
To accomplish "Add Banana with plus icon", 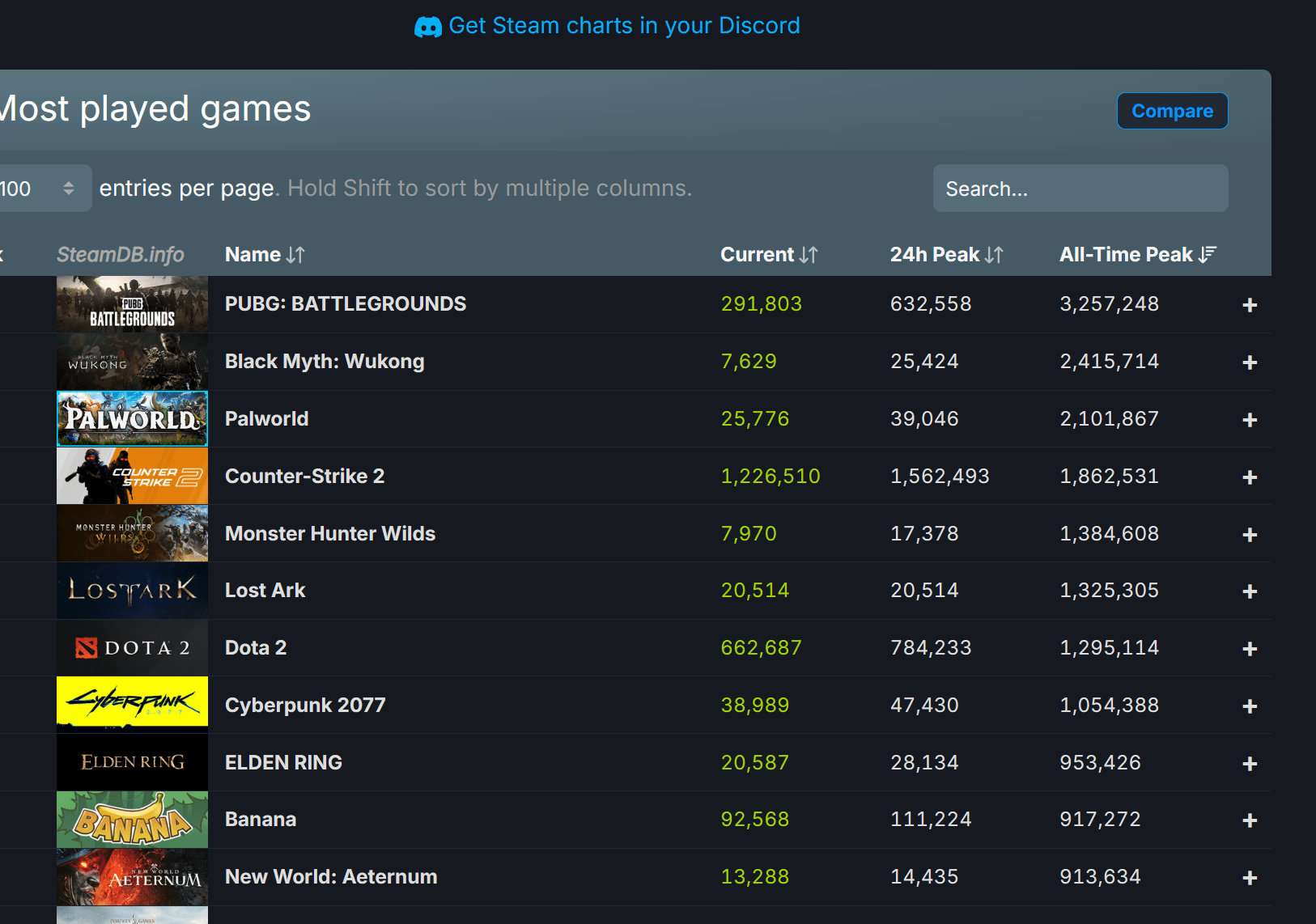I will (x=1250, y=820).
